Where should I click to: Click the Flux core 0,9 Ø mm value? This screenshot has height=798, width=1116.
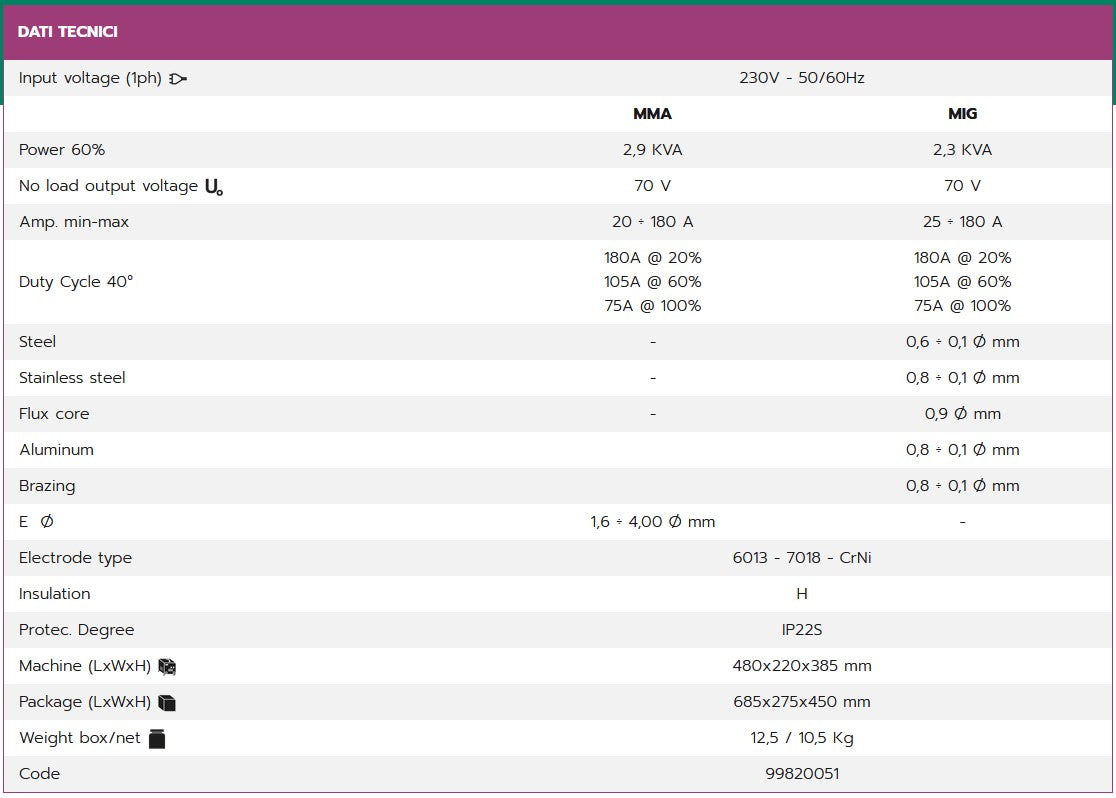(962, 414)
